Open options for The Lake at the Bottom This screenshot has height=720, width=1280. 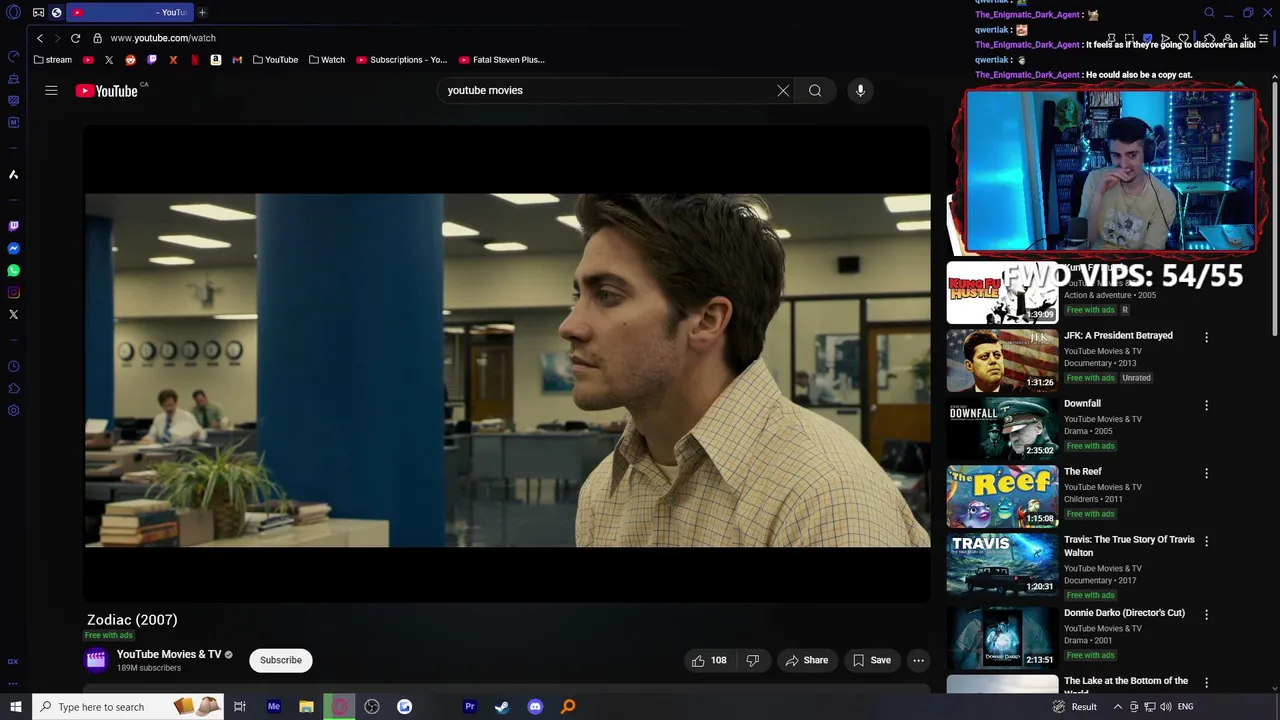(x=1206, y=682)
